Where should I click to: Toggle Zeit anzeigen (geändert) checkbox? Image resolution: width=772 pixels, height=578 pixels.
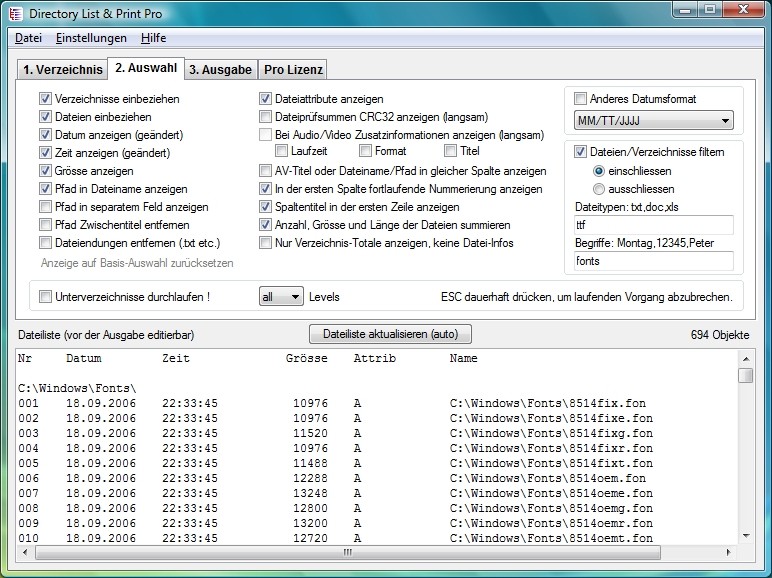coord(45,153)
